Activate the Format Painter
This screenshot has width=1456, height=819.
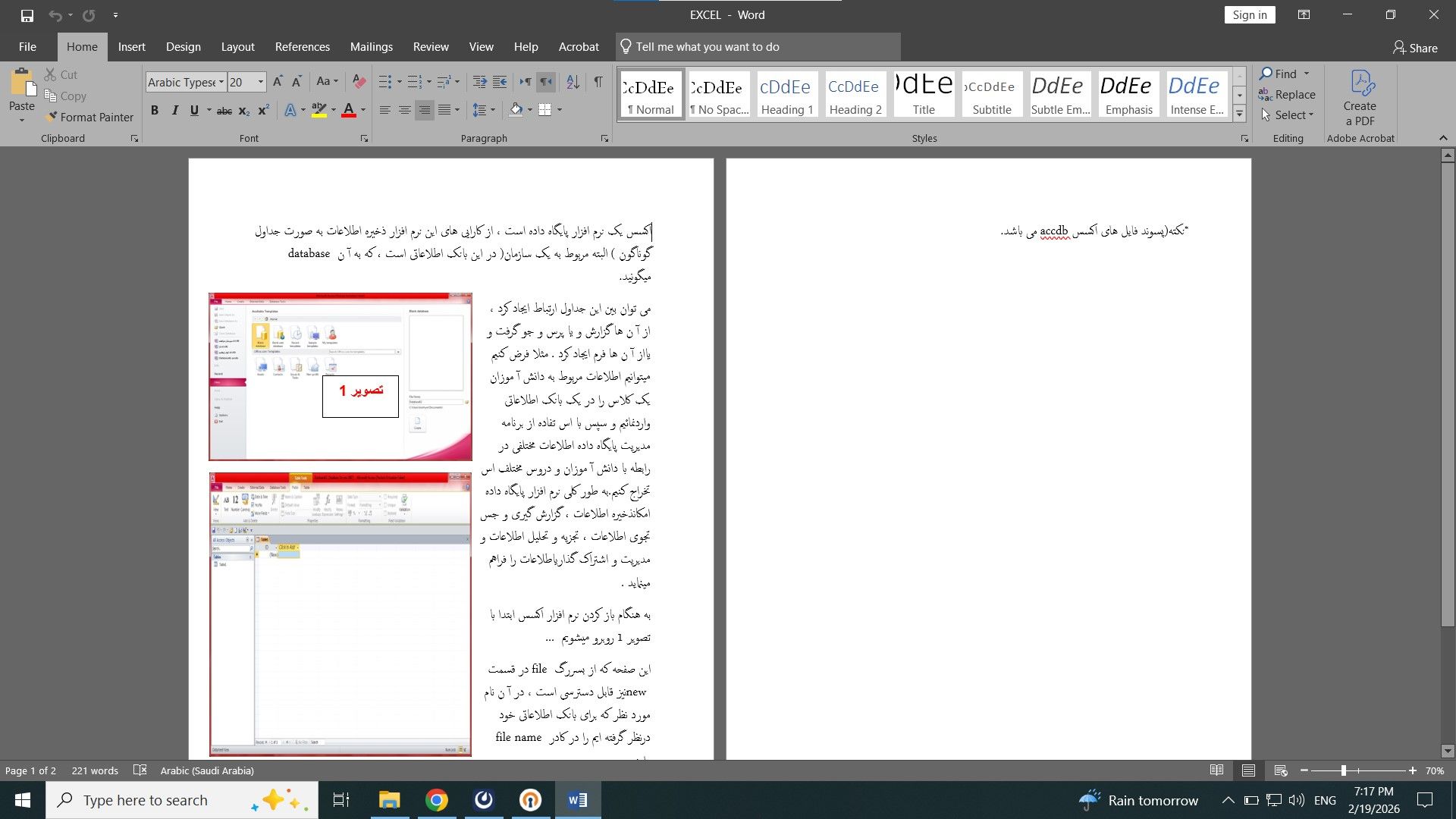pyautogui.click(x=89, y=117)
